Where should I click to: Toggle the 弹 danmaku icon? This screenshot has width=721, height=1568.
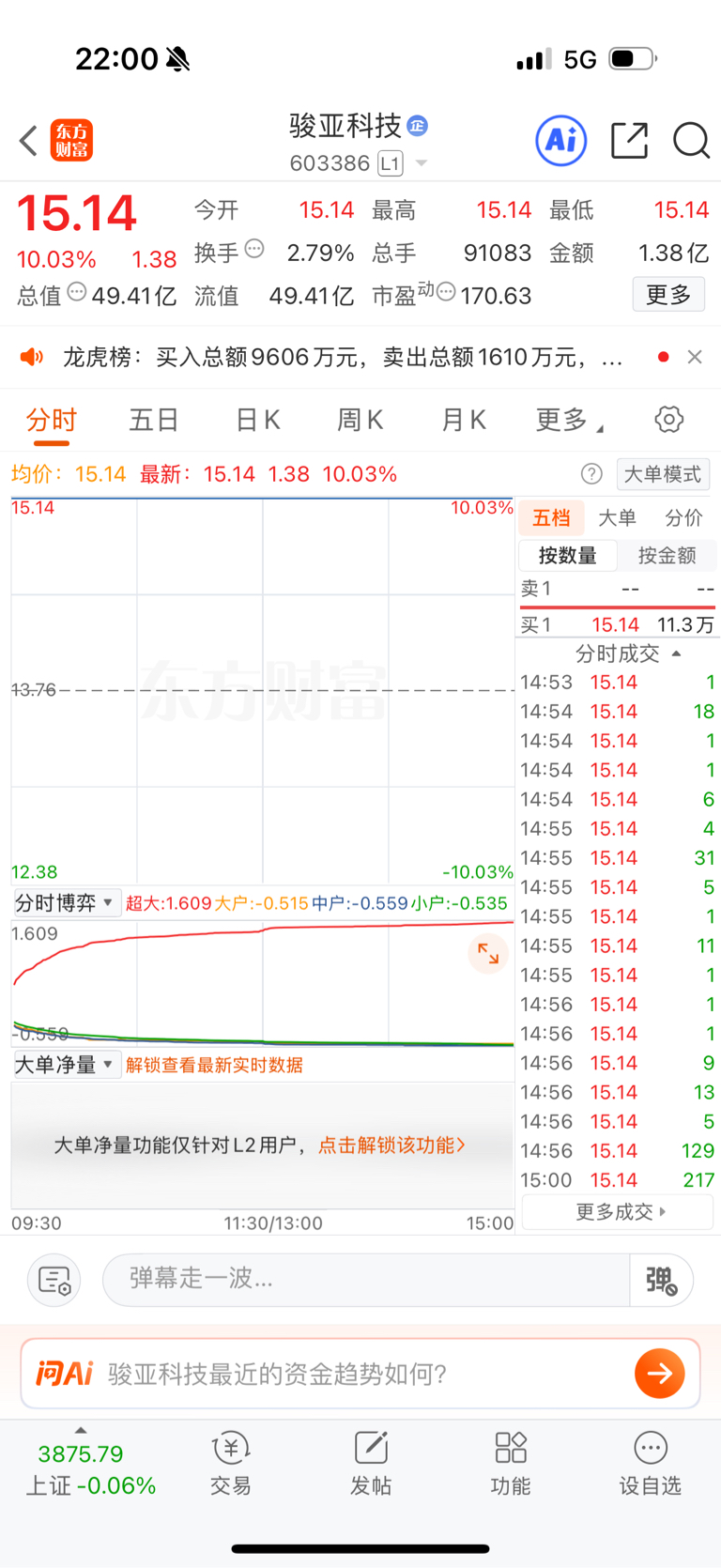tap(661, 1280)
